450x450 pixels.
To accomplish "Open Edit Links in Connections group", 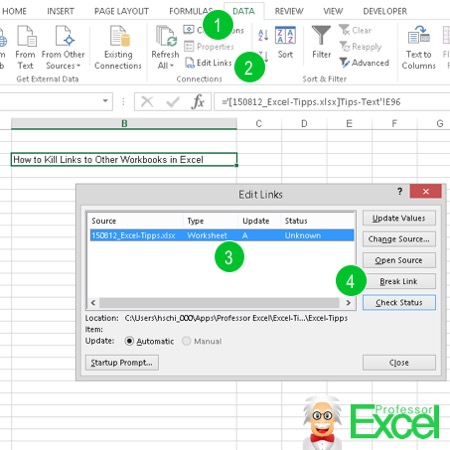I will 208,63.
